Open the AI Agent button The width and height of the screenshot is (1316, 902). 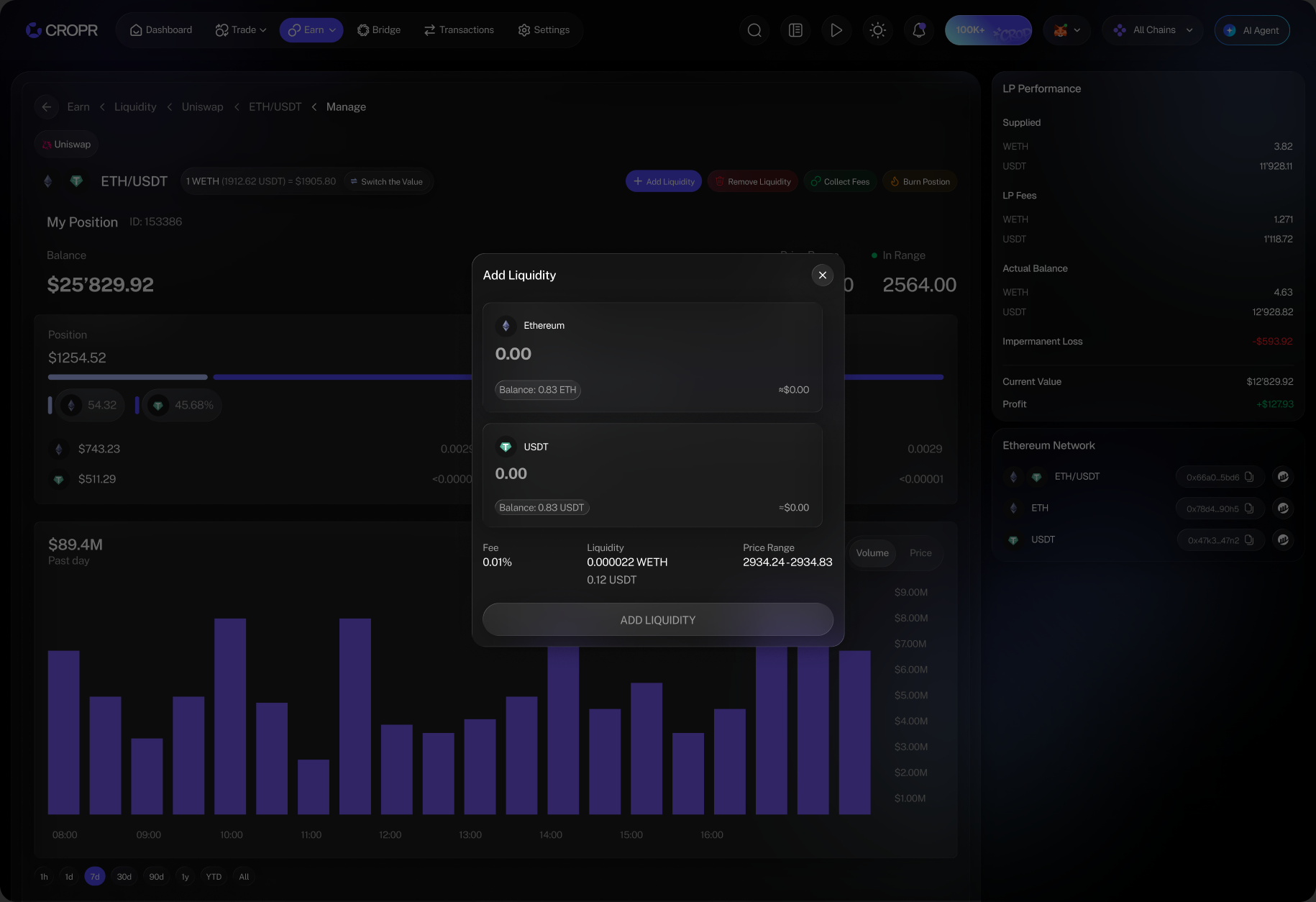(1252, 30)
